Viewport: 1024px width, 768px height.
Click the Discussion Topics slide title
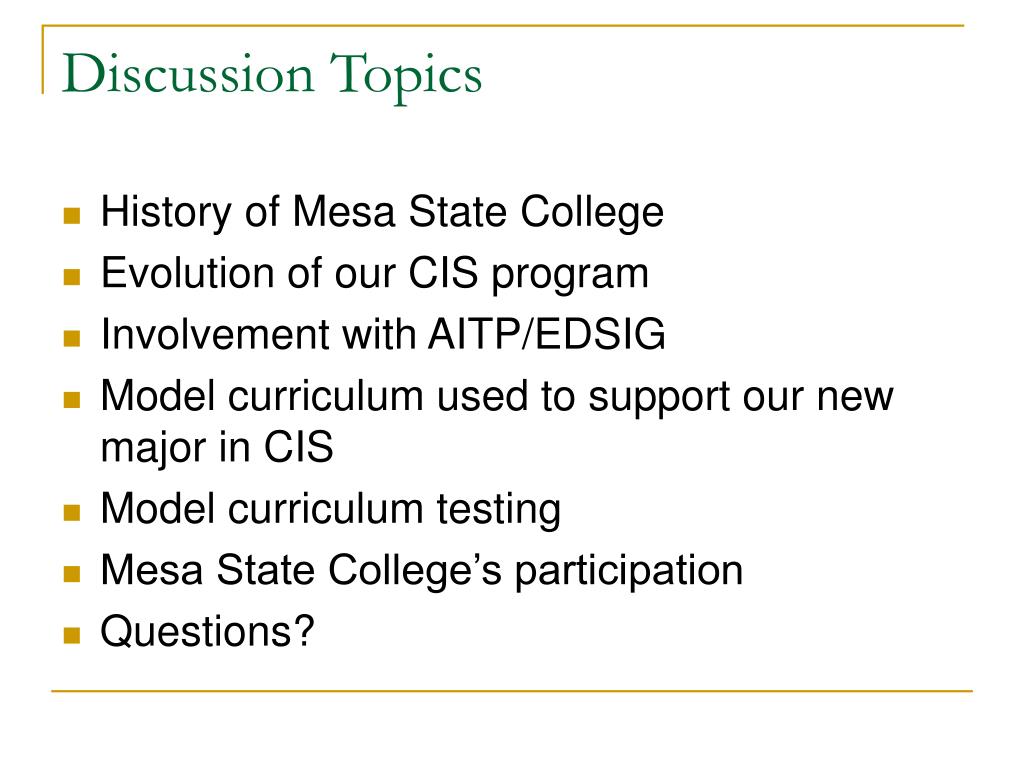272,76
